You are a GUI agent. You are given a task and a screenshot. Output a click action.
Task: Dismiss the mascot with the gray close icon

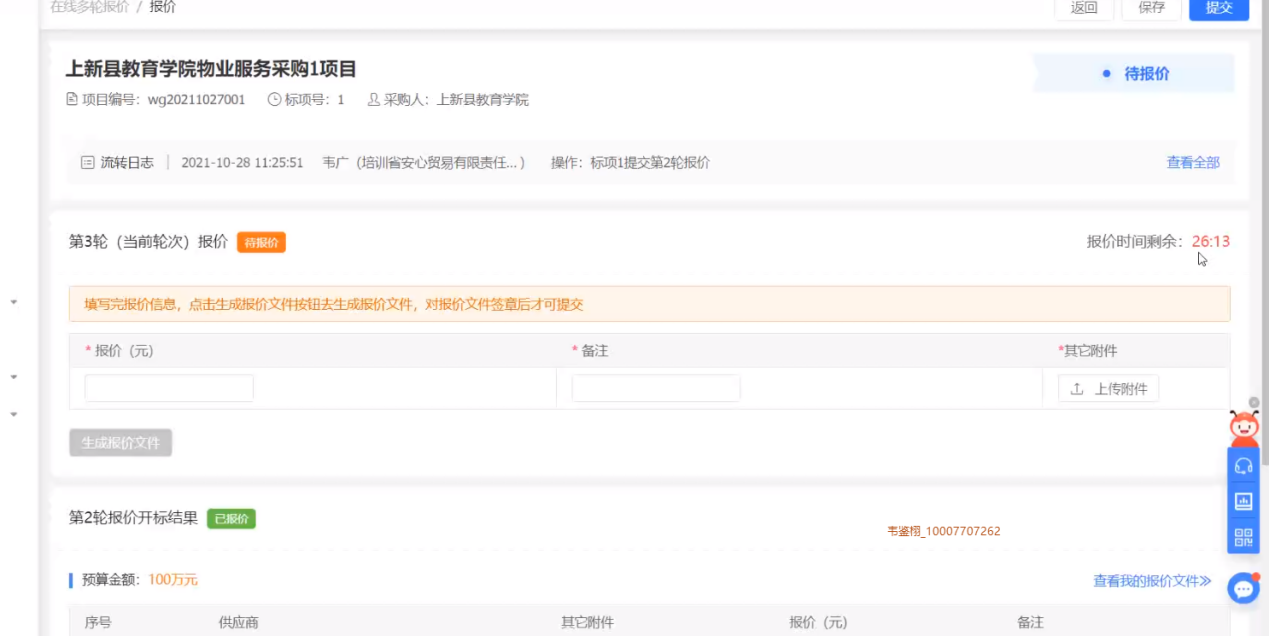pyautogui.click(x=1254, y=403)
